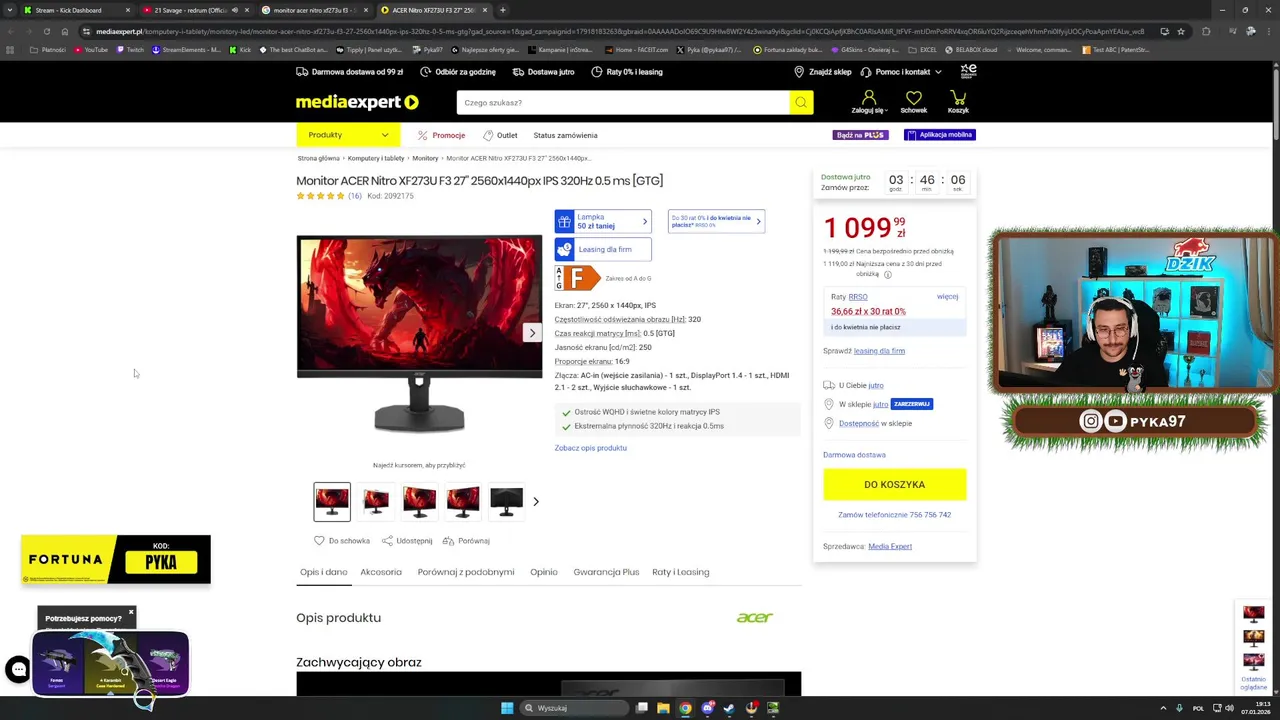Open the (16) reviews count link

pyautogui.click(x=355, y=196)
